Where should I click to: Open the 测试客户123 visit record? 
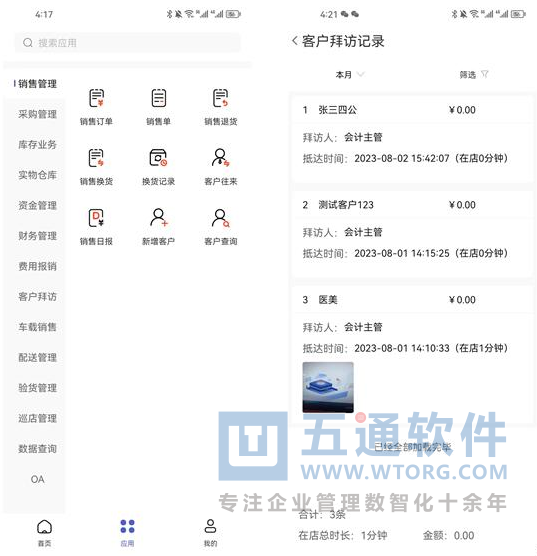(x=413, y=234)
